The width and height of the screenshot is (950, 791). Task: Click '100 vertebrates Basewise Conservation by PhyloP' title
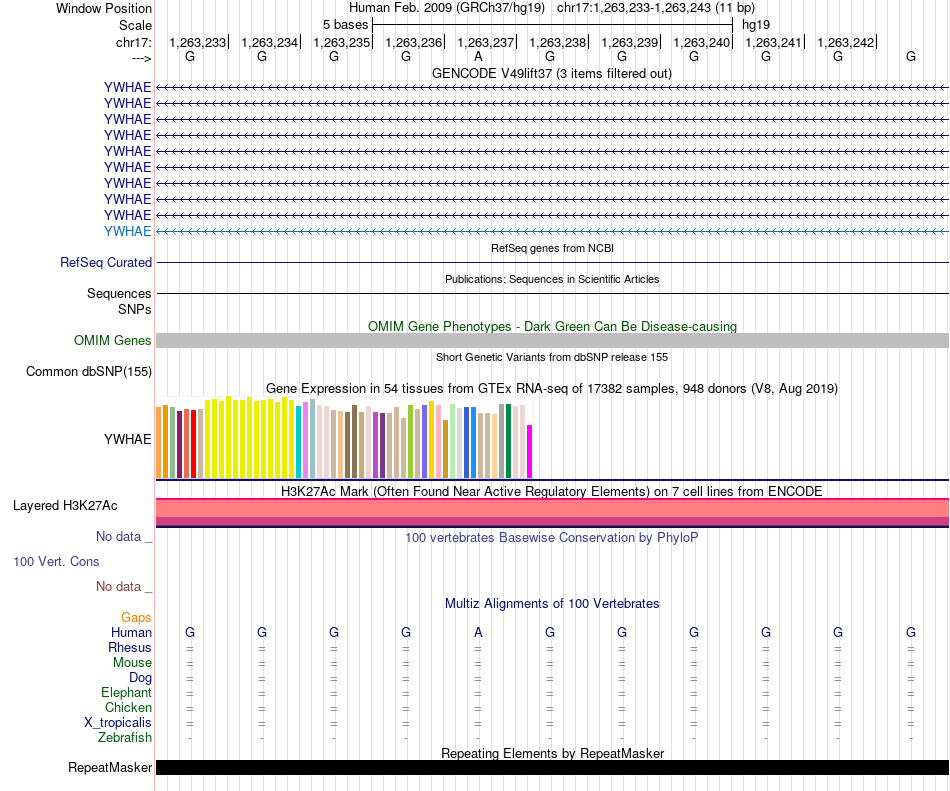(x=552, y=537)
